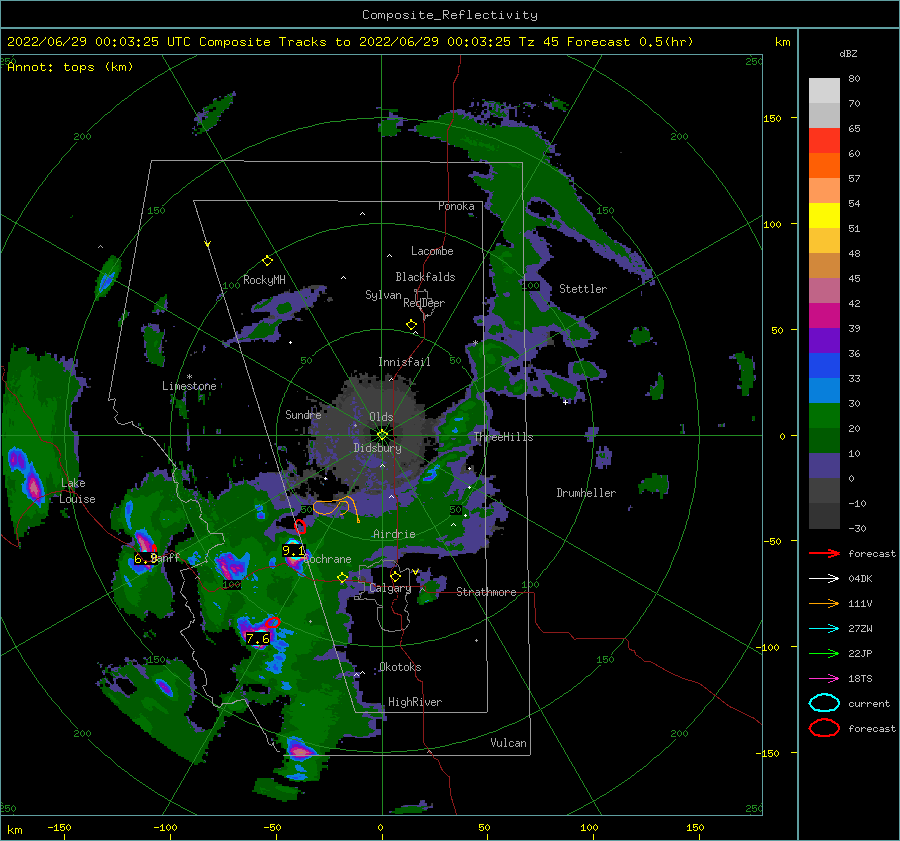
Task: Select the magenta 39-42 dBZ swatch
Action: tap(824, 316)
